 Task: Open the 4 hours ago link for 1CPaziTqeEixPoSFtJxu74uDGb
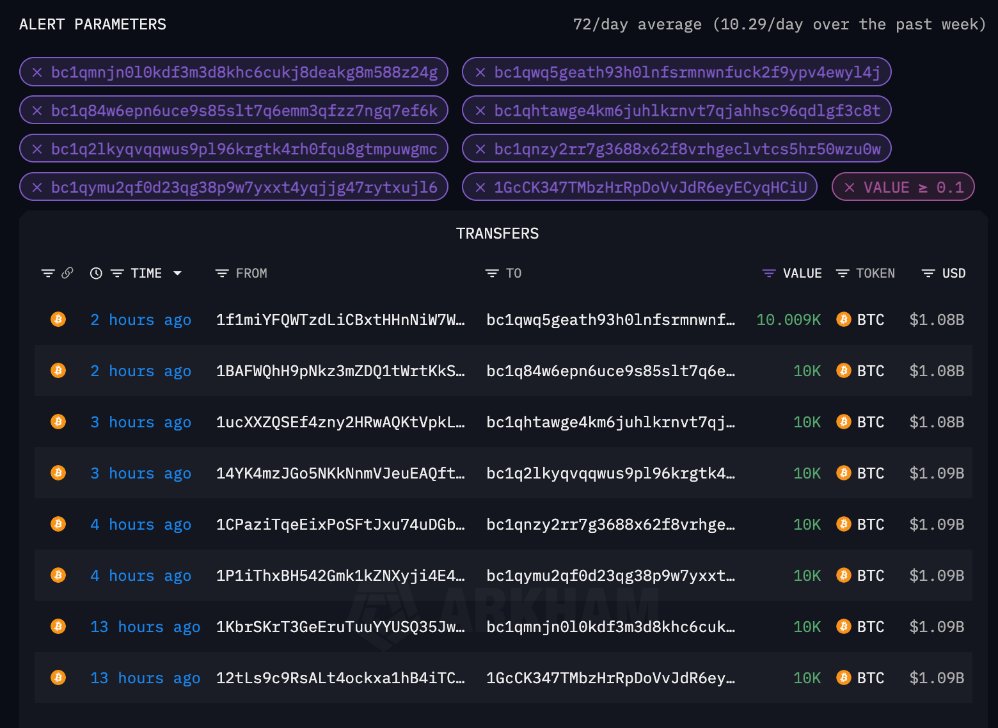click(141, 524)
